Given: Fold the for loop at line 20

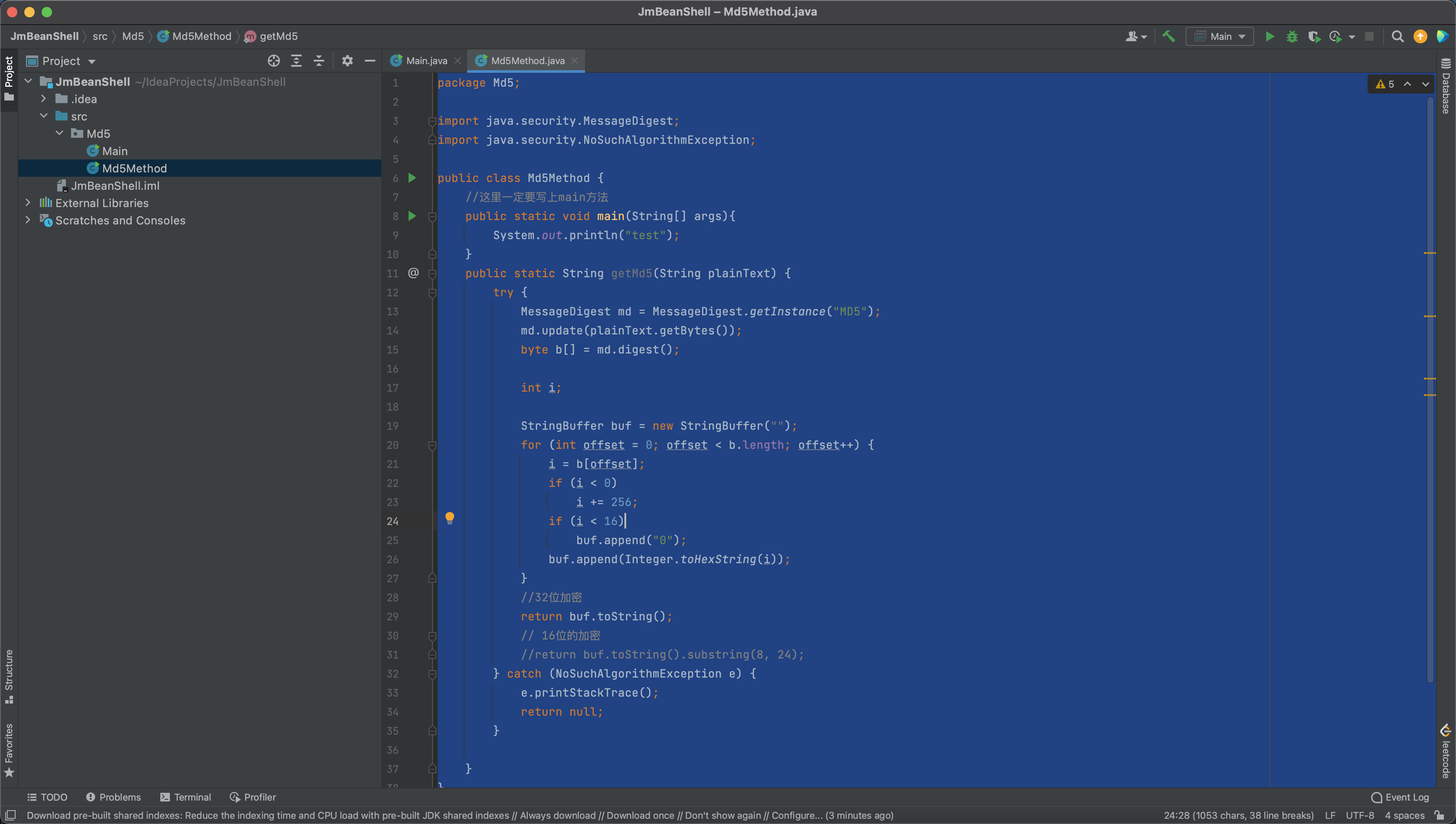Looking at the screenshot, I should point(432,445).
